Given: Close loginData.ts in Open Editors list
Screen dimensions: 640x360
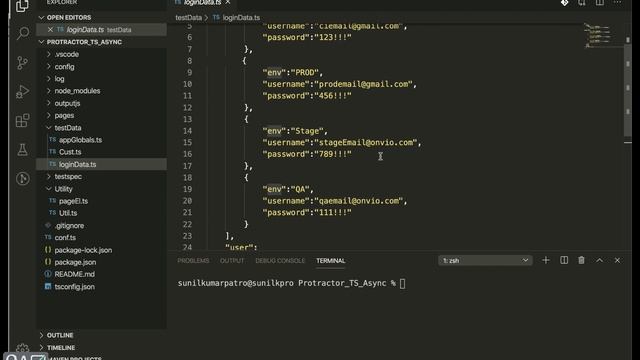Looking at the screenshot, I should click(50, 29).
